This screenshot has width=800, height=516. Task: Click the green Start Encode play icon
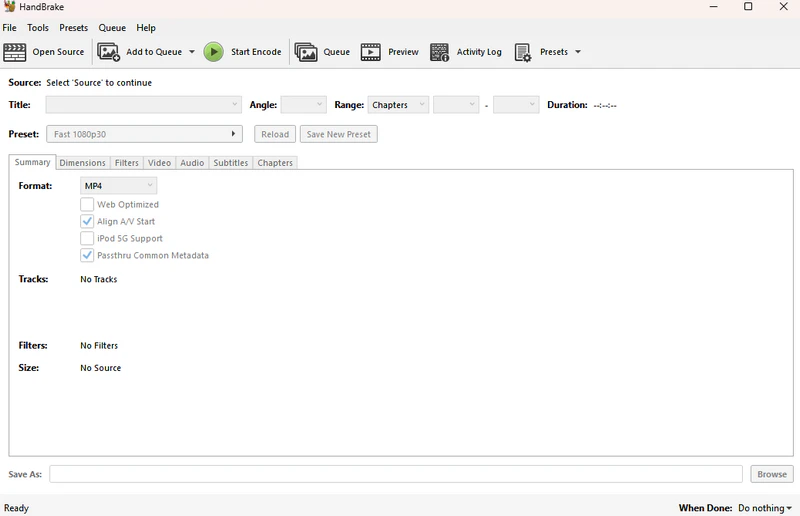click(x=213, y=52)
